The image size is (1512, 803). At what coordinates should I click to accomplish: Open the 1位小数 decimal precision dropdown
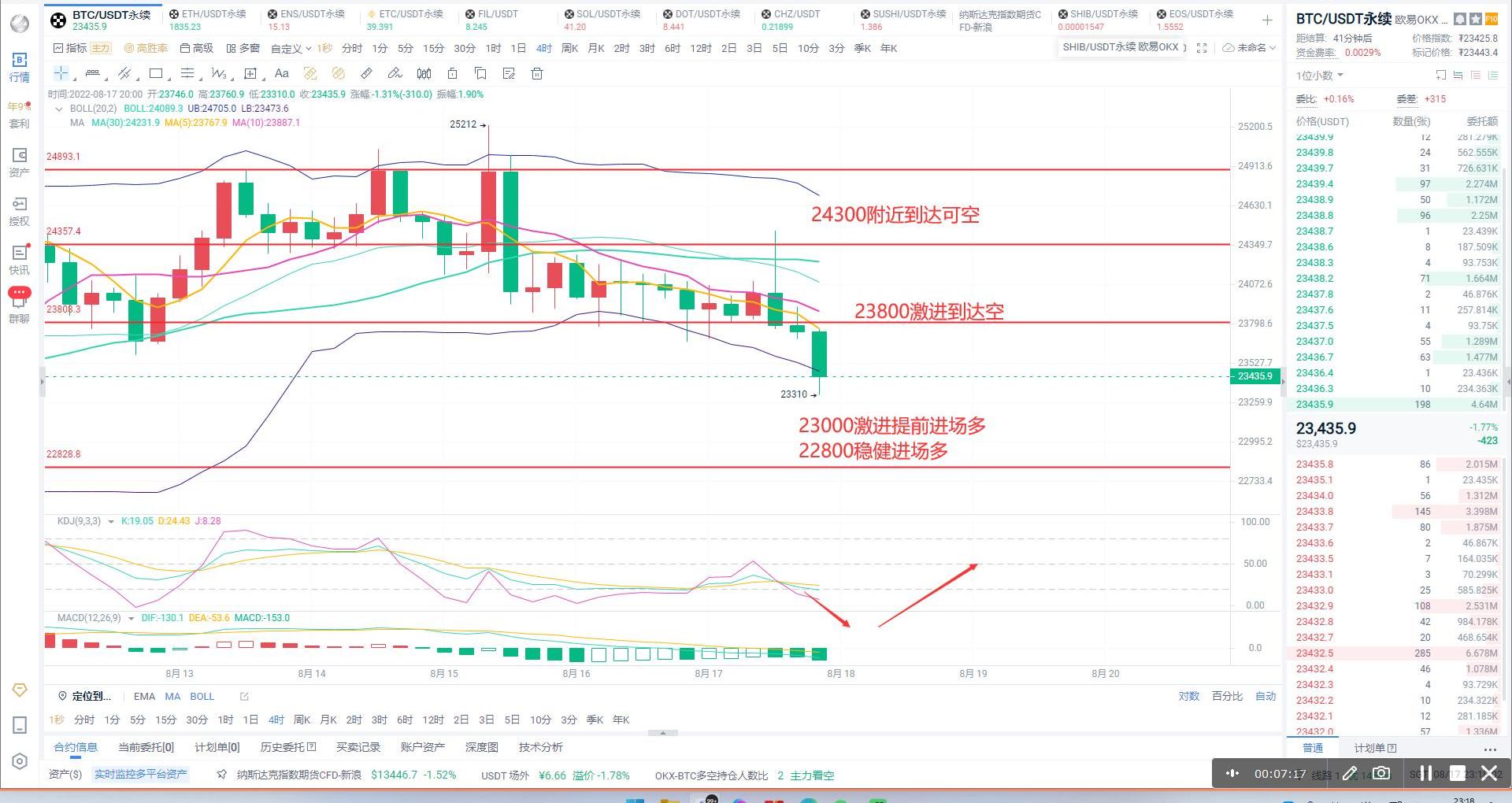point(1319,76)
